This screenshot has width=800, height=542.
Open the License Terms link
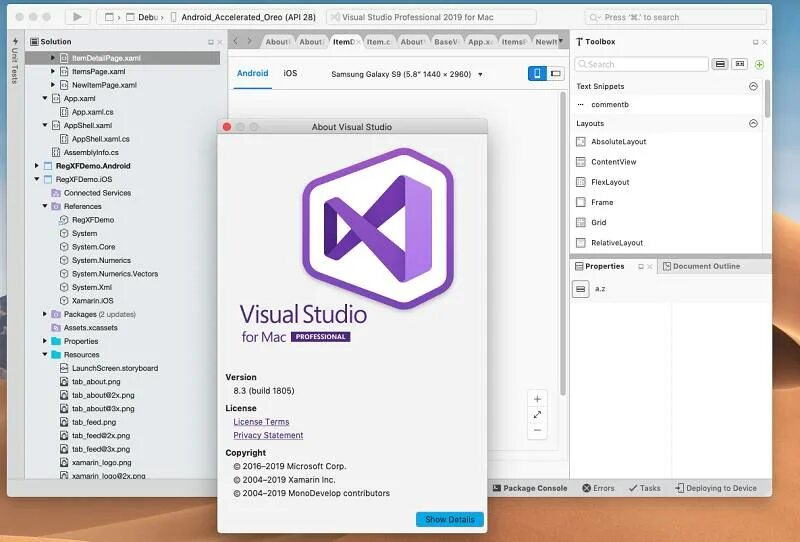click(x=261, y=422)
